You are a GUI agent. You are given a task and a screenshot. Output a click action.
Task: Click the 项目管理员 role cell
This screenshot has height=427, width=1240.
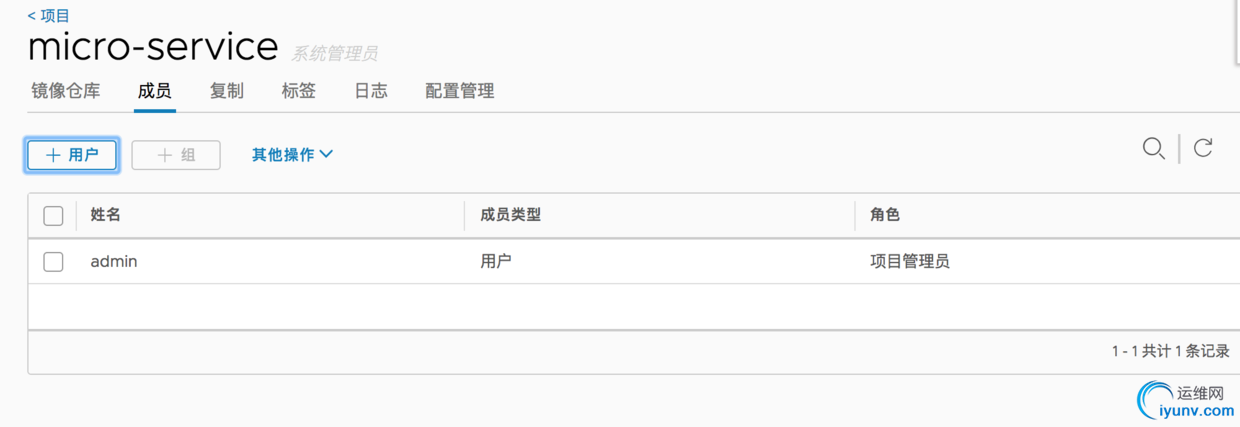coord(910,262)
